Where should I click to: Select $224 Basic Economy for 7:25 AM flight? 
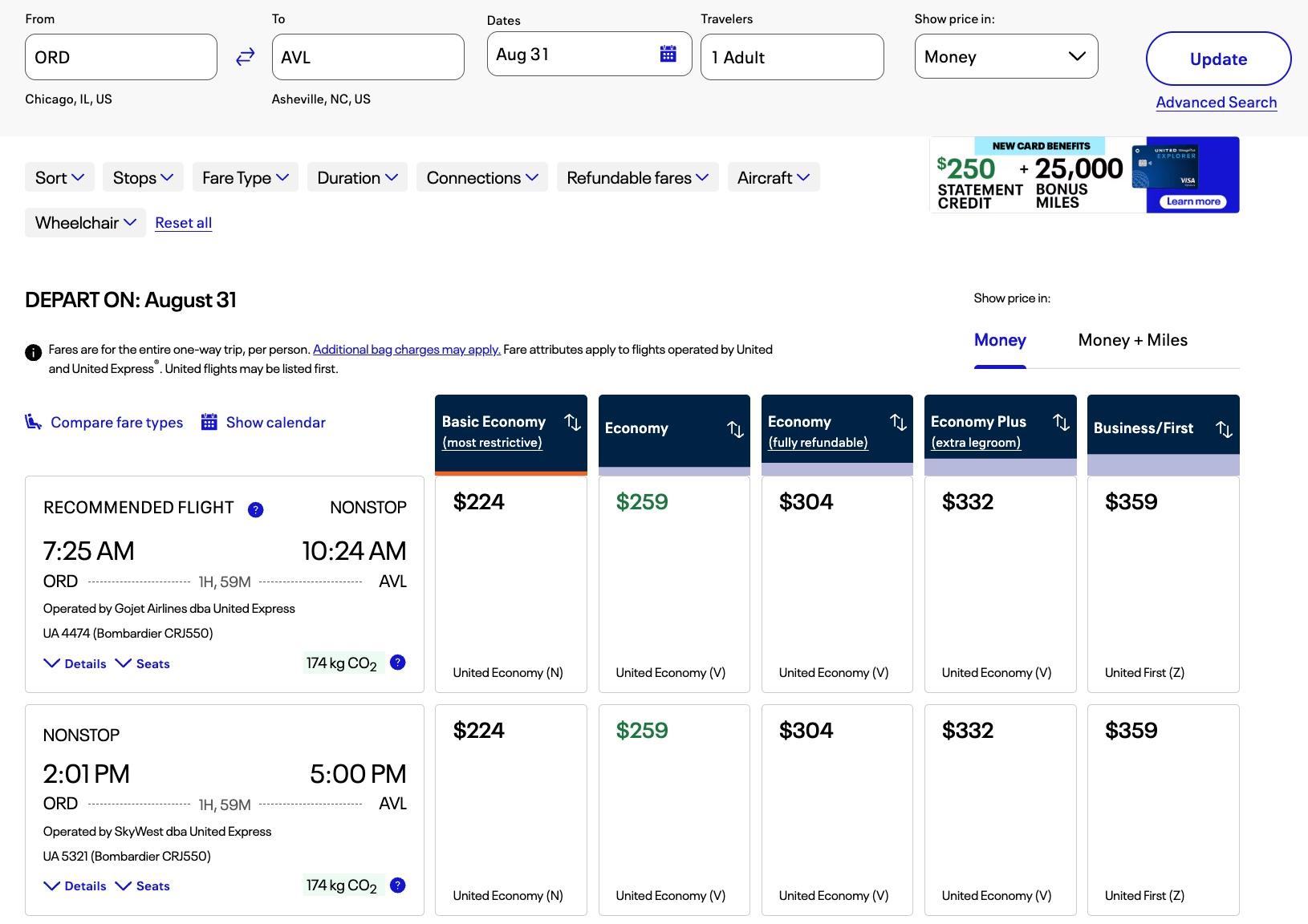tap(511, 585)
